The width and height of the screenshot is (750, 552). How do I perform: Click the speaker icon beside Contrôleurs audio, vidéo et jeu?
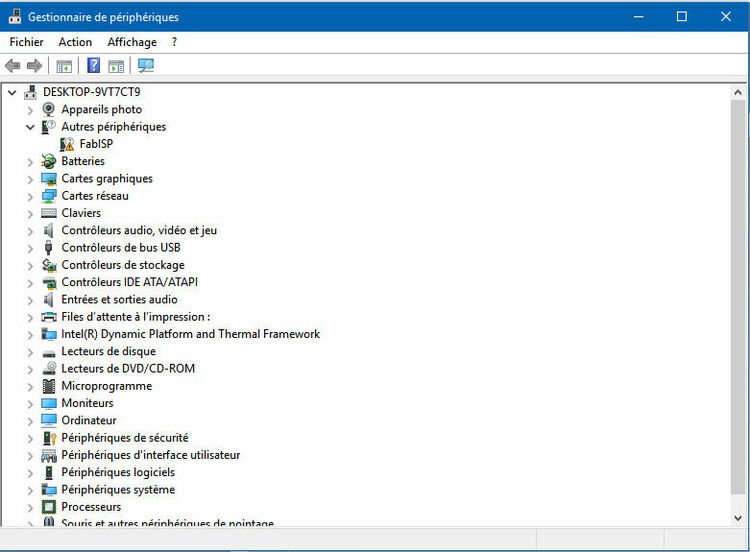pyautogui.click(x=48, y=231)
